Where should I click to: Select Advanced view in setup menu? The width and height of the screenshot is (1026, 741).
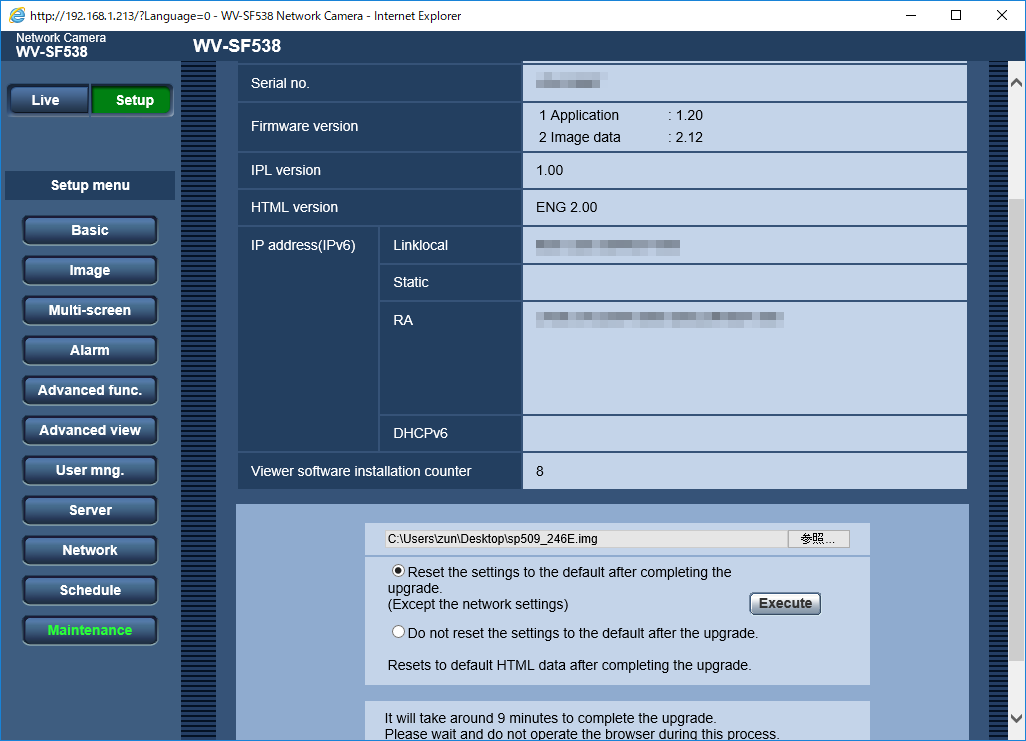tap(90, 430)
